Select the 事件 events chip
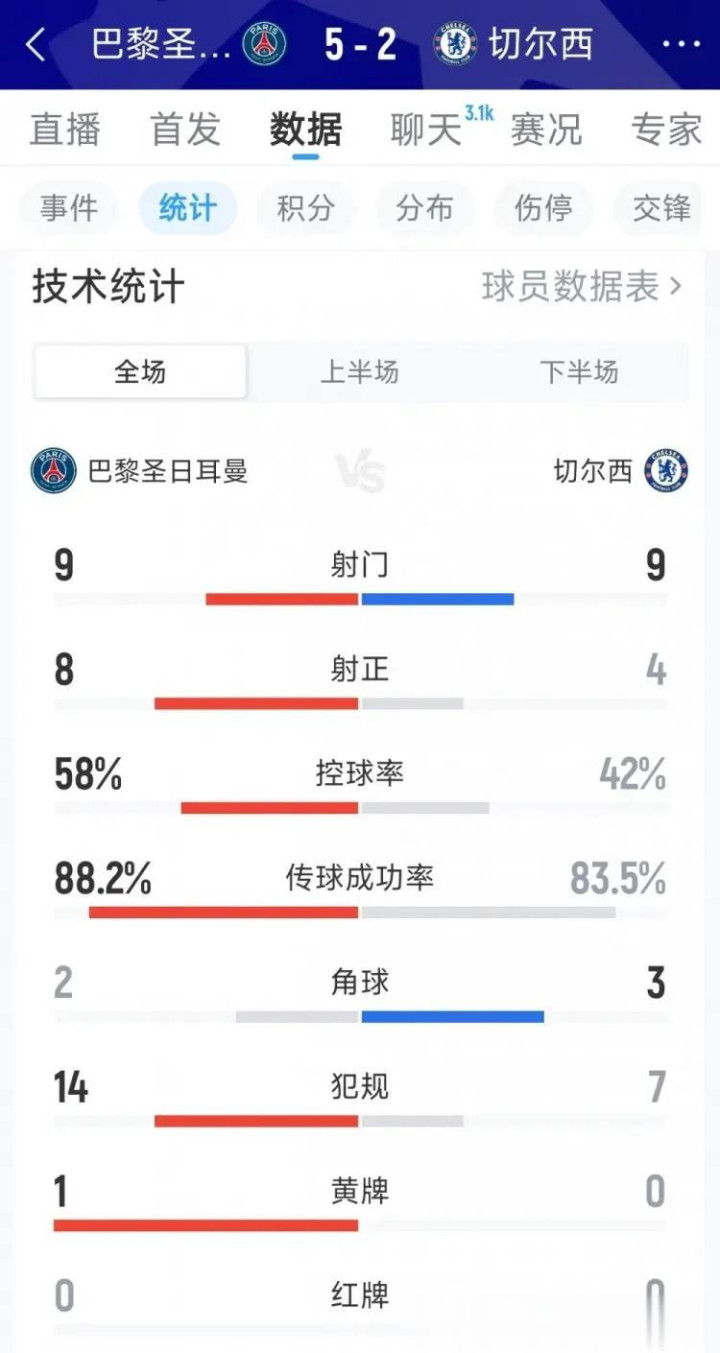Image resolution: width=720 pixels, height=1353 pixels. coord(69,208)
